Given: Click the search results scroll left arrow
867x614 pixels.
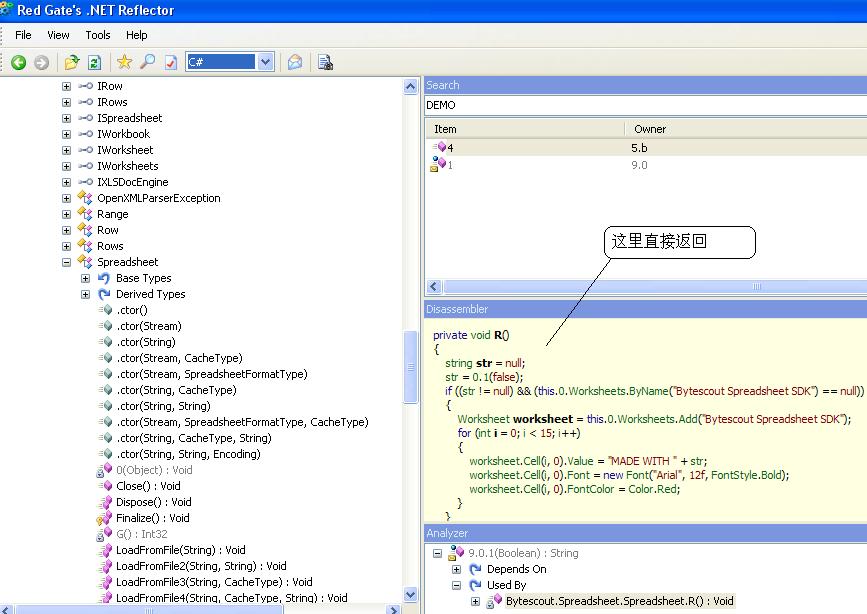Looking at the screenshot, I should (434, 286).
